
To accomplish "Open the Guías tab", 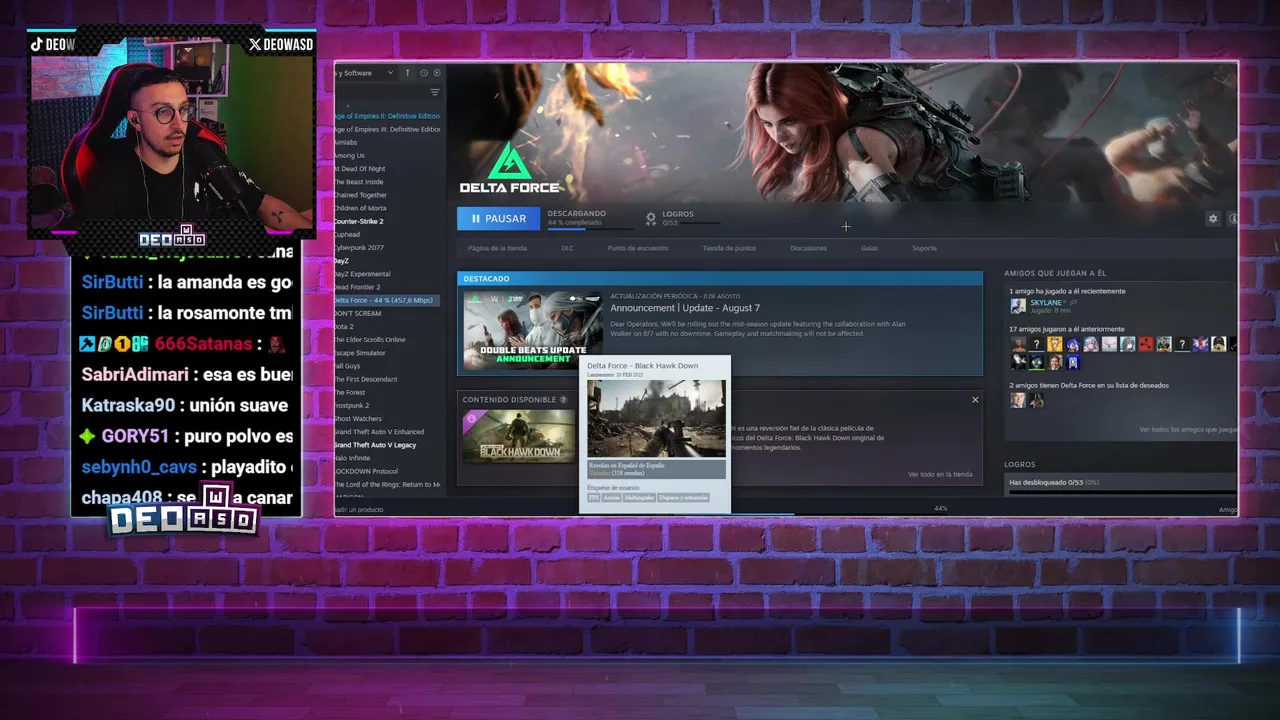I will [869, 248].
